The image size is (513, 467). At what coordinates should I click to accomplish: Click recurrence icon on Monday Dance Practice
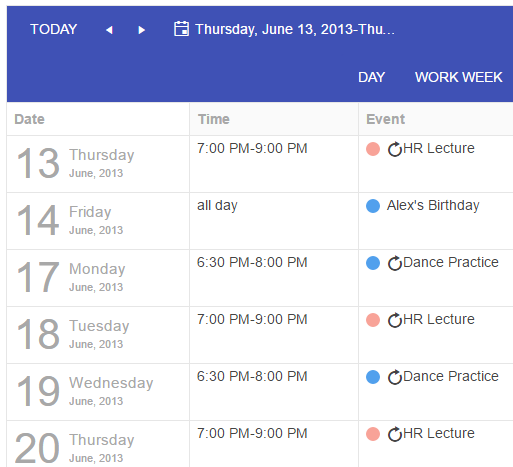click(395, 263)
